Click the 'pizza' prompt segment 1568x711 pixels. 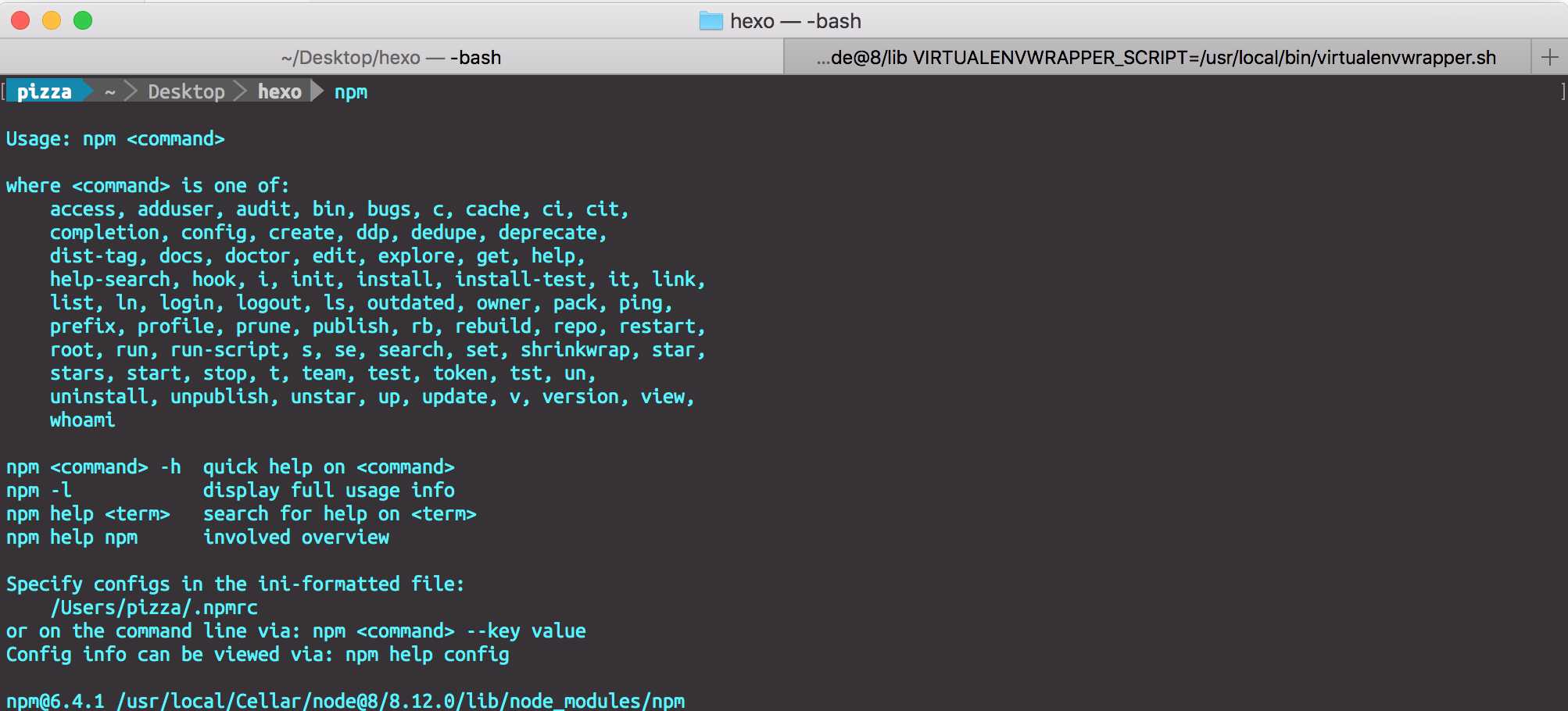pos(45,91)
